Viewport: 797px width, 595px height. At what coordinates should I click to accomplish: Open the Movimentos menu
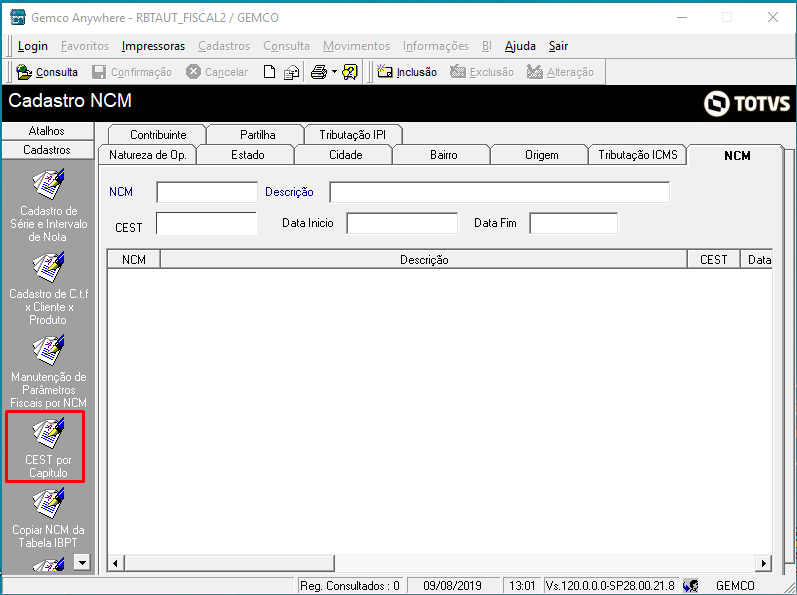(x=356, y=46)
